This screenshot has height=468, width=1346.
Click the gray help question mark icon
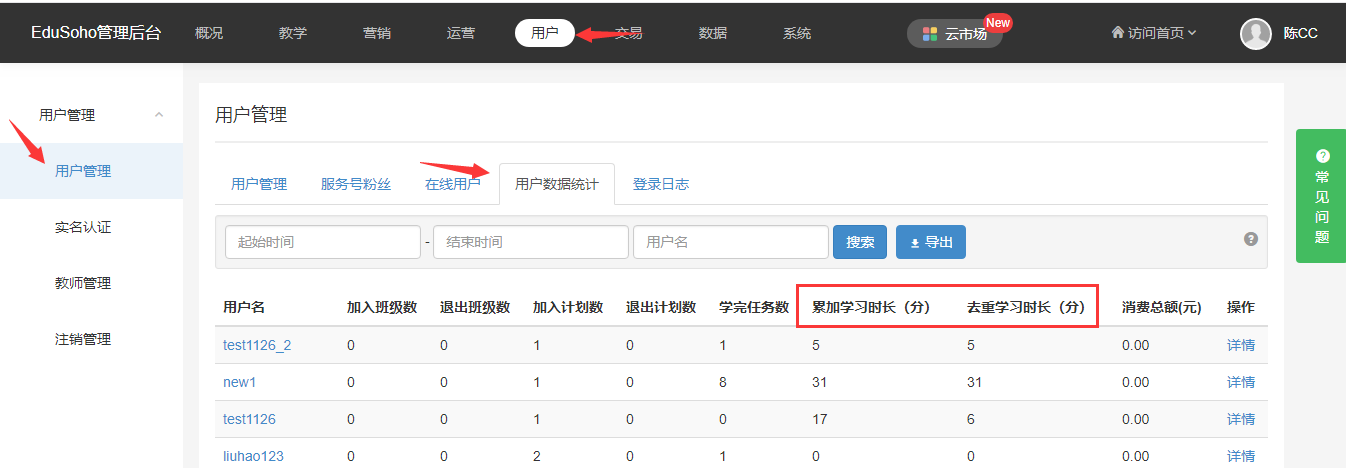point(1250,239)
